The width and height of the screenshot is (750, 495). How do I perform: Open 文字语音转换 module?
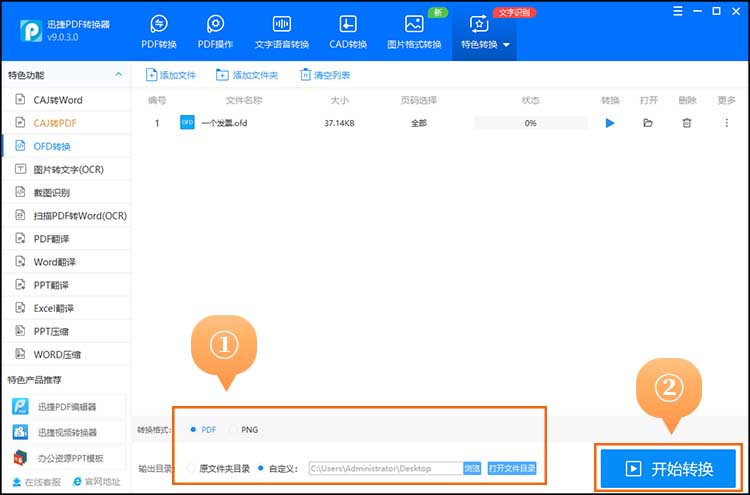pyautogui.click(x=282, y=32)
